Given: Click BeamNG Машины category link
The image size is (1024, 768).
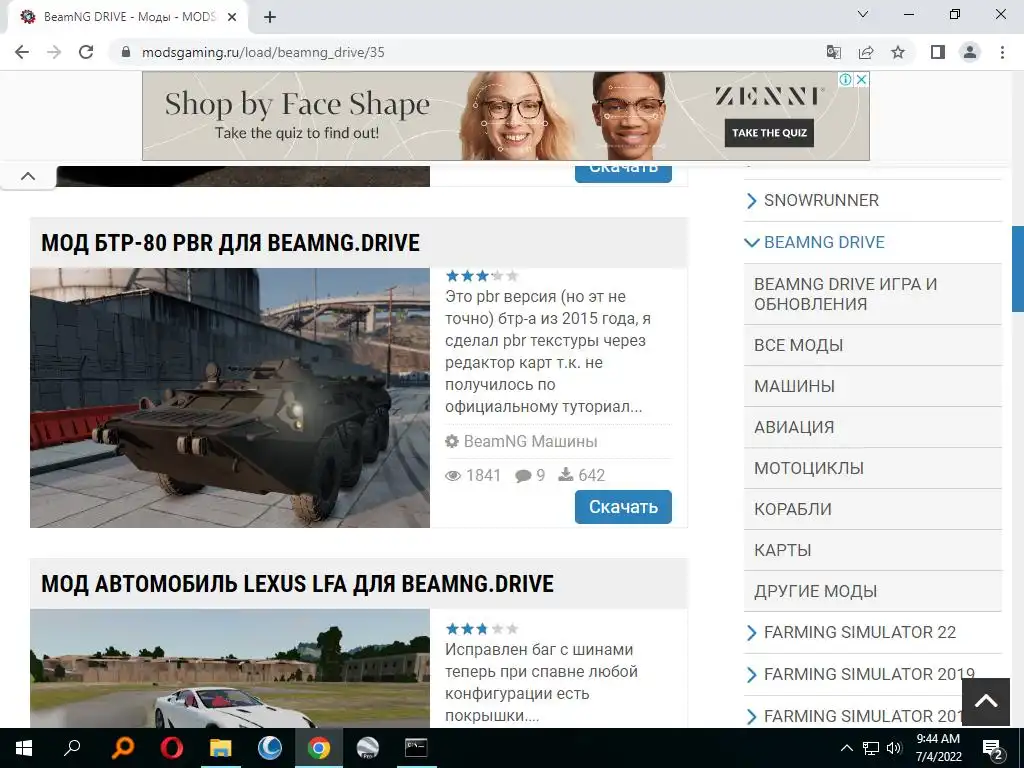Looking at the screenshot, I should (530, 441).
